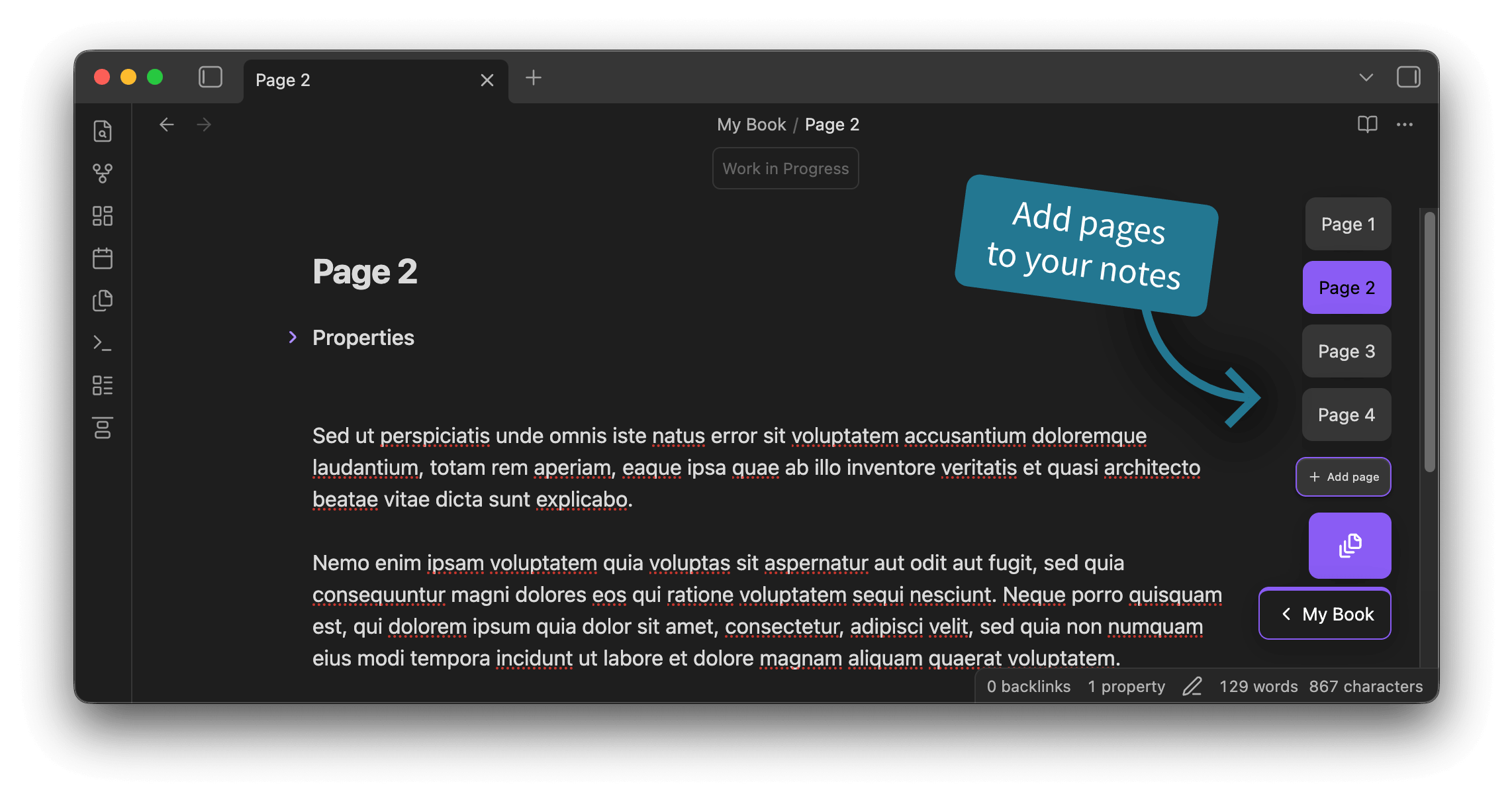
Task: Click Page 2 in the breadcrumb
Action: pos(832,124)
